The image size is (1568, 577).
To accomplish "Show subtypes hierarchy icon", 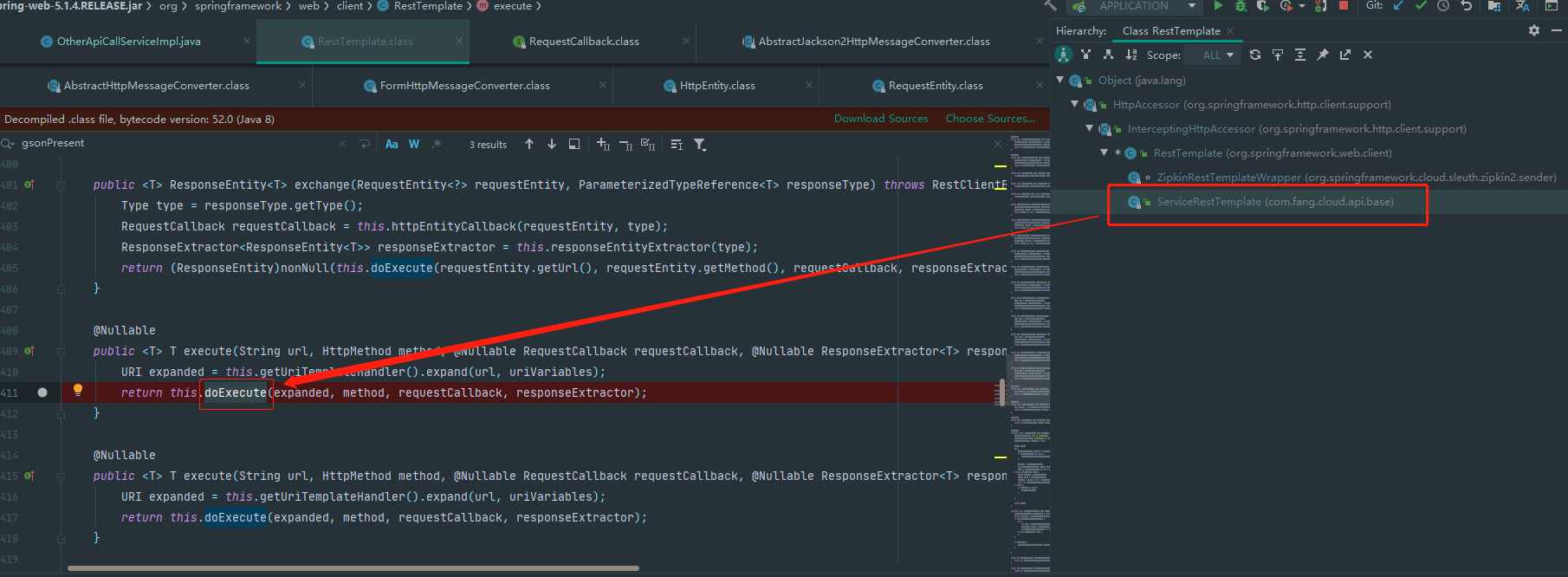I will 1108,55.
